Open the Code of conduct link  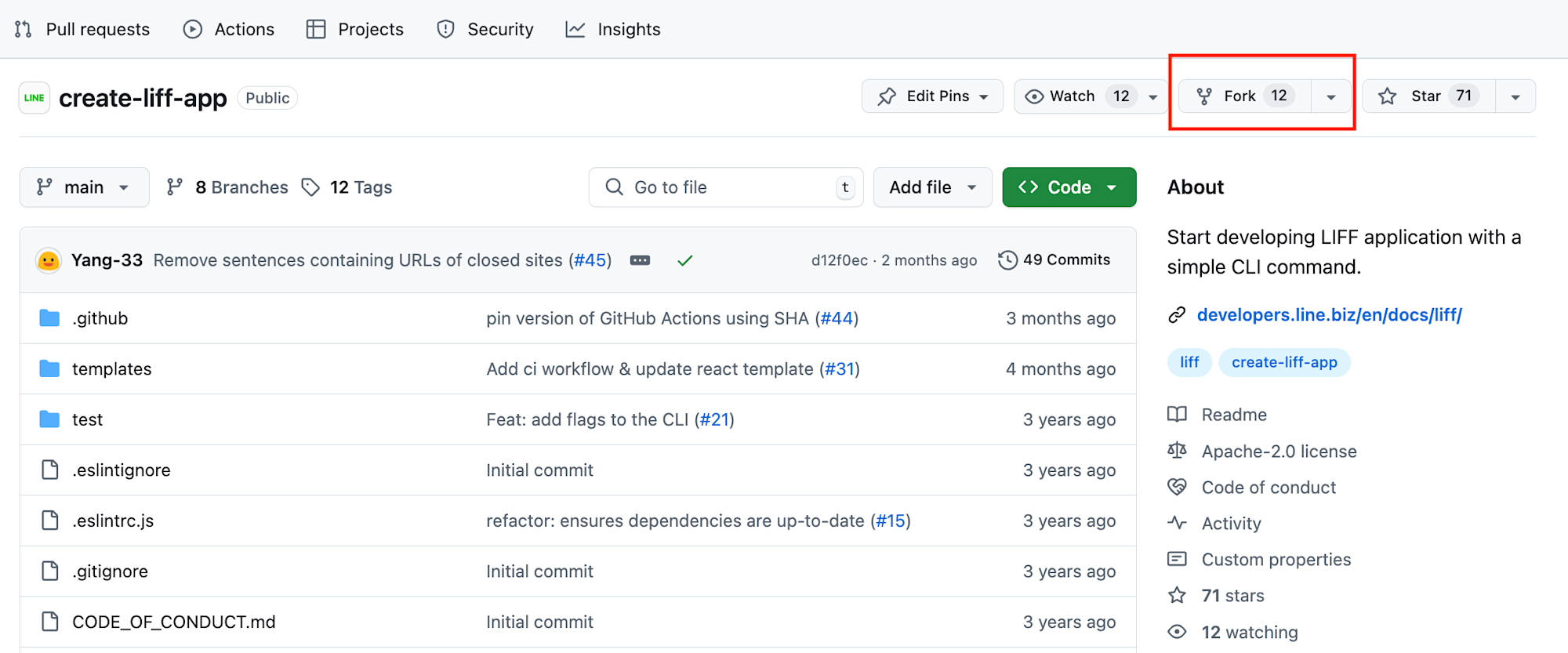1269,488
